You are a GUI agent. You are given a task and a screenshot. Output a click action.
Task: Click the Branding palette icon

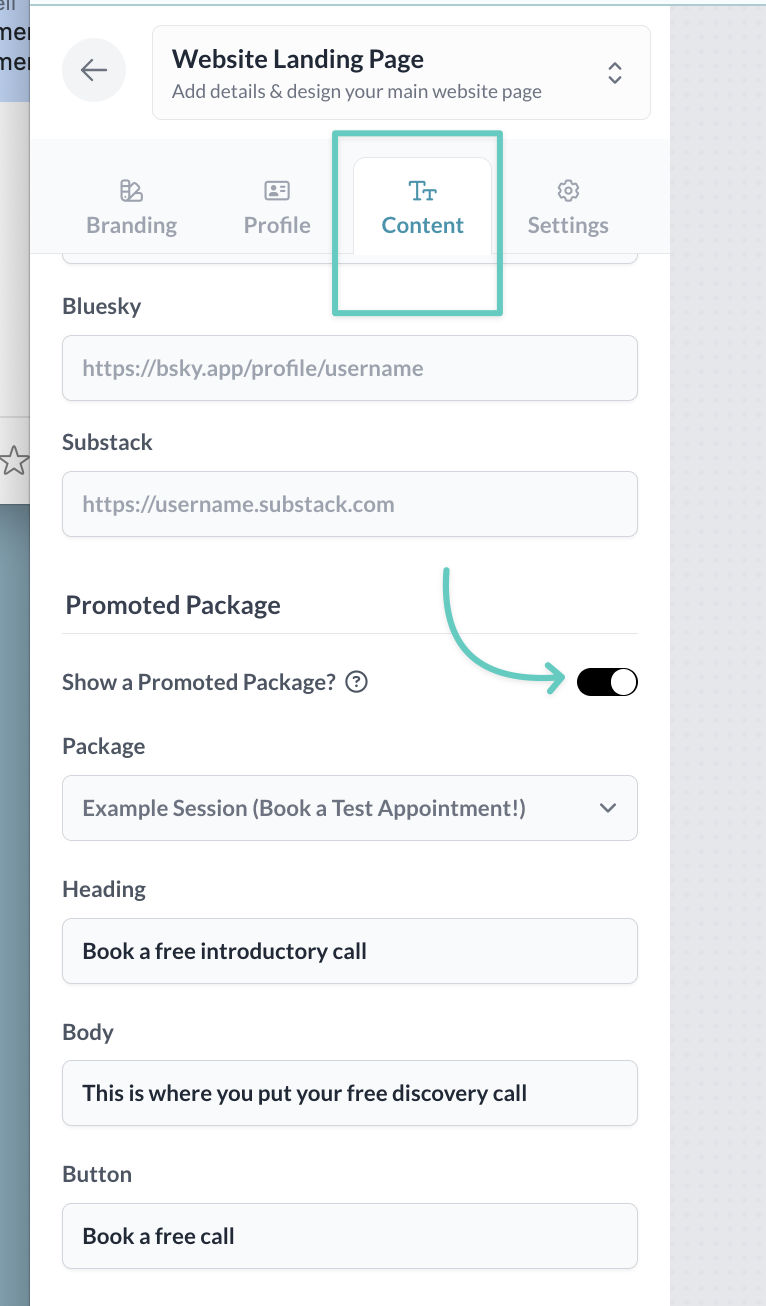click(131, 190)
